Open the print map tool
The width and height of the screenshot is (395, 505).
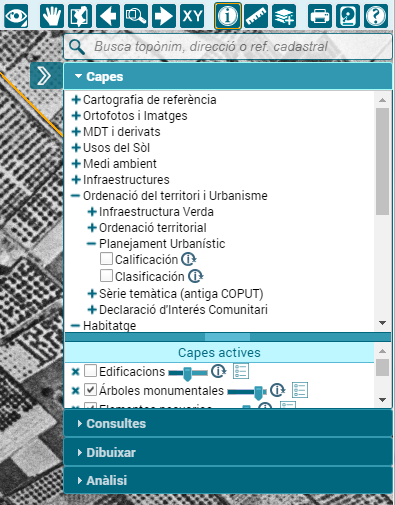tap(320, 16)
